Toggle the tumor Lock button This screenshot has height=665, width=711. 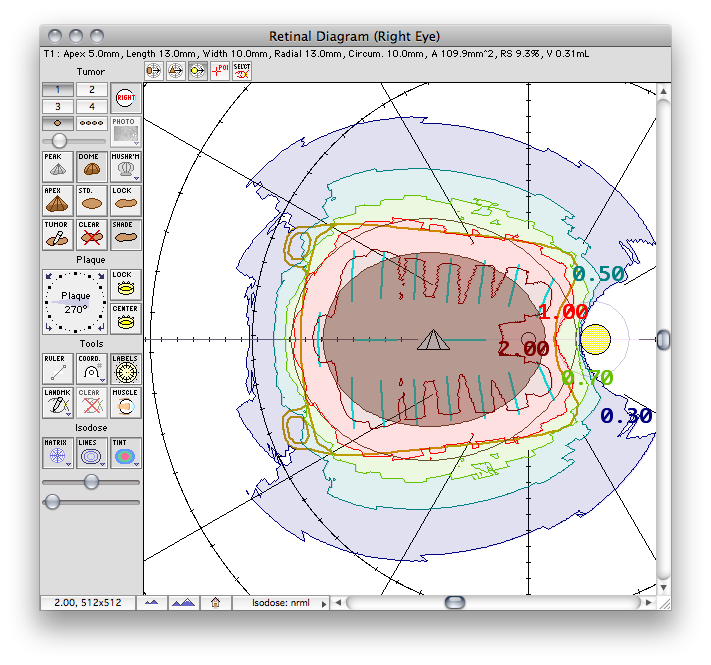pyautogui.click(x=126, y=200)
